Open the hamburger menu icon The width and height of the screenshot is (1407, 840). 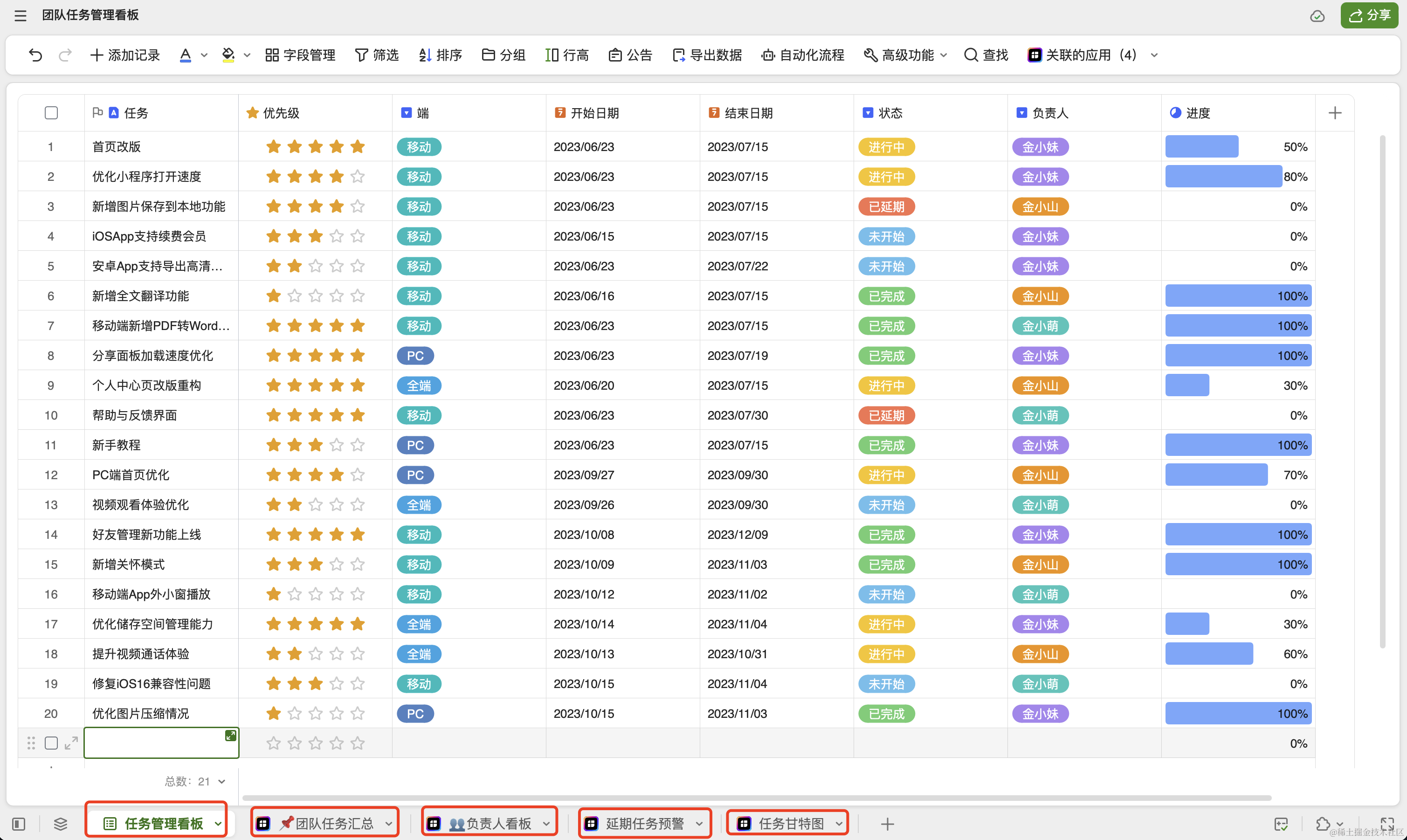point(21,15)
